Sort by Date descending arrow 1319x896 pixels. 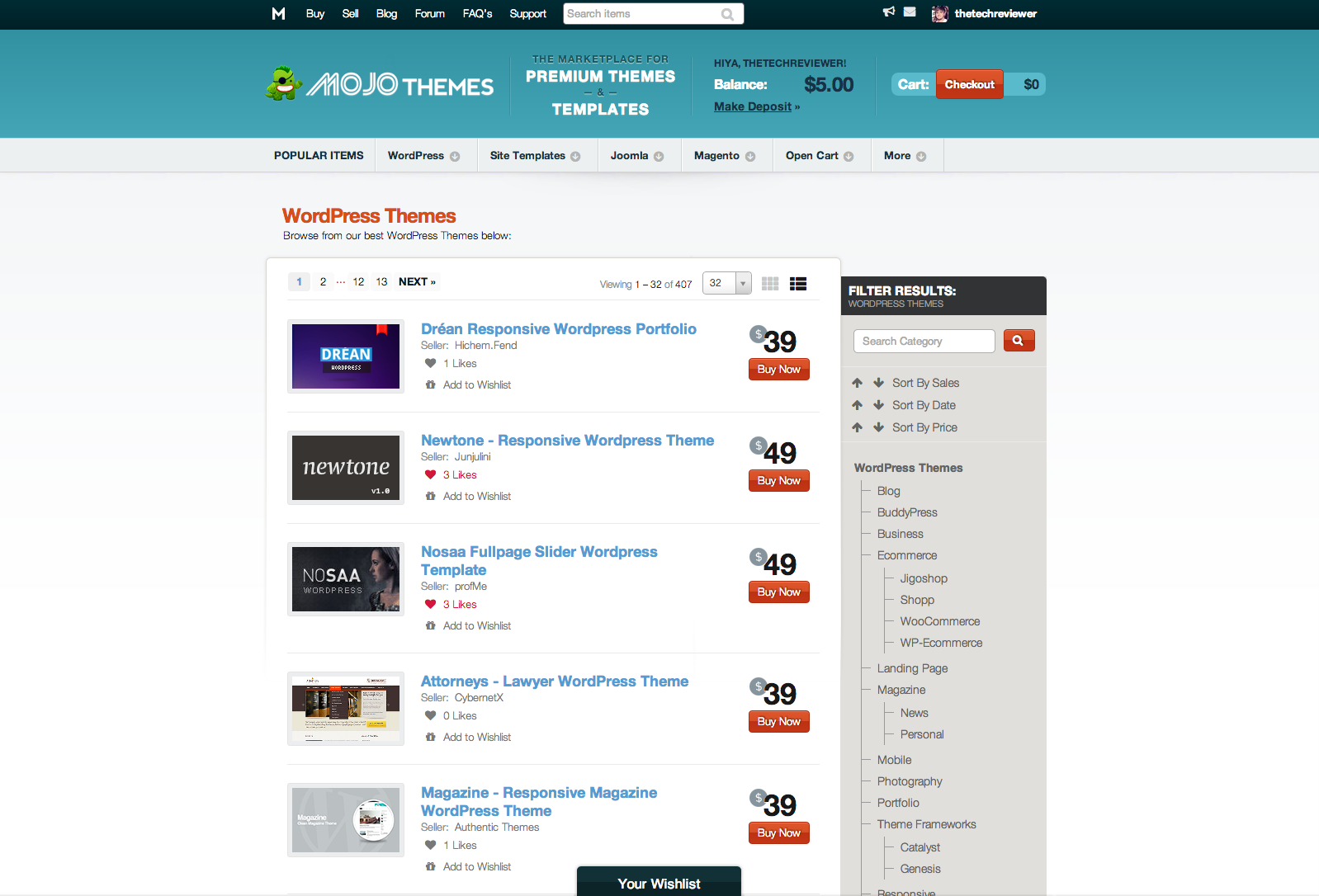point(879,405)
